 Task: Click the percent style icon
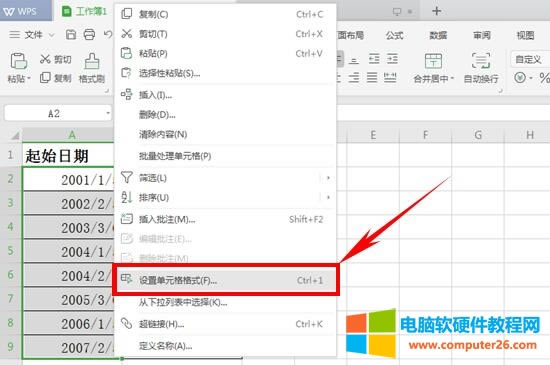(545, 77)
